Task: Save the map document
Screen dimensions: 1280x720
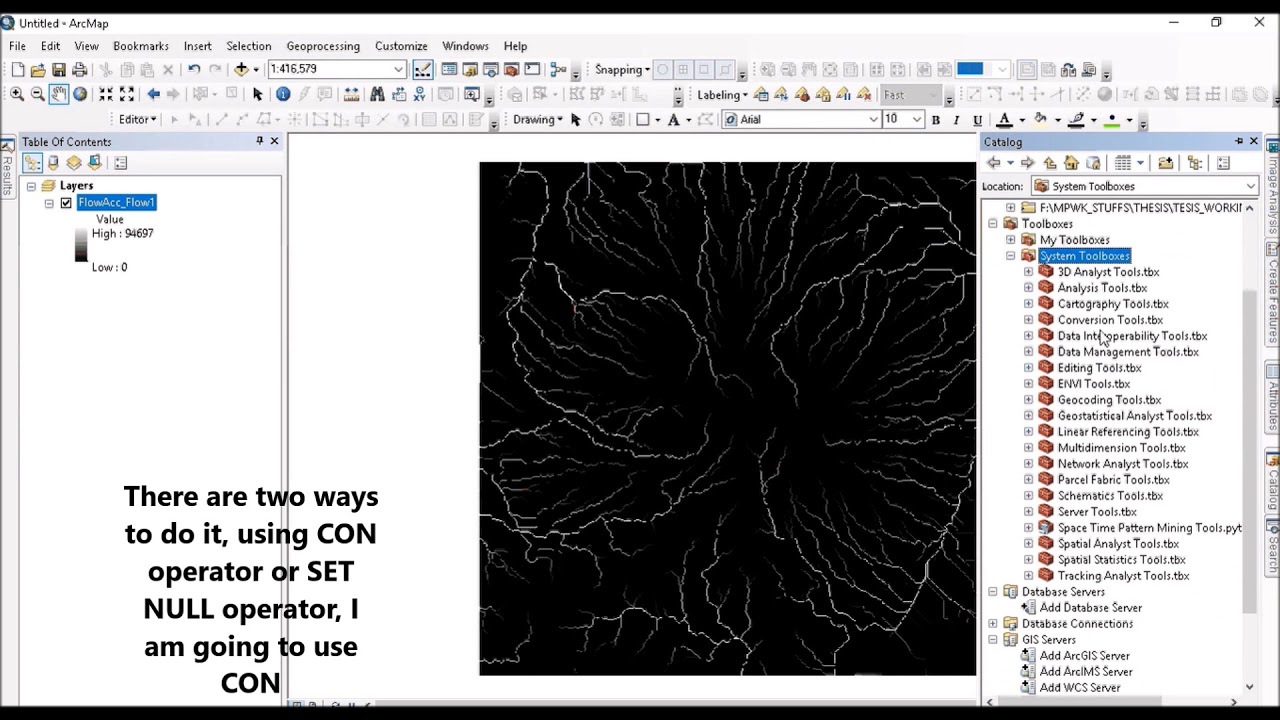Action: click(59, 69)
